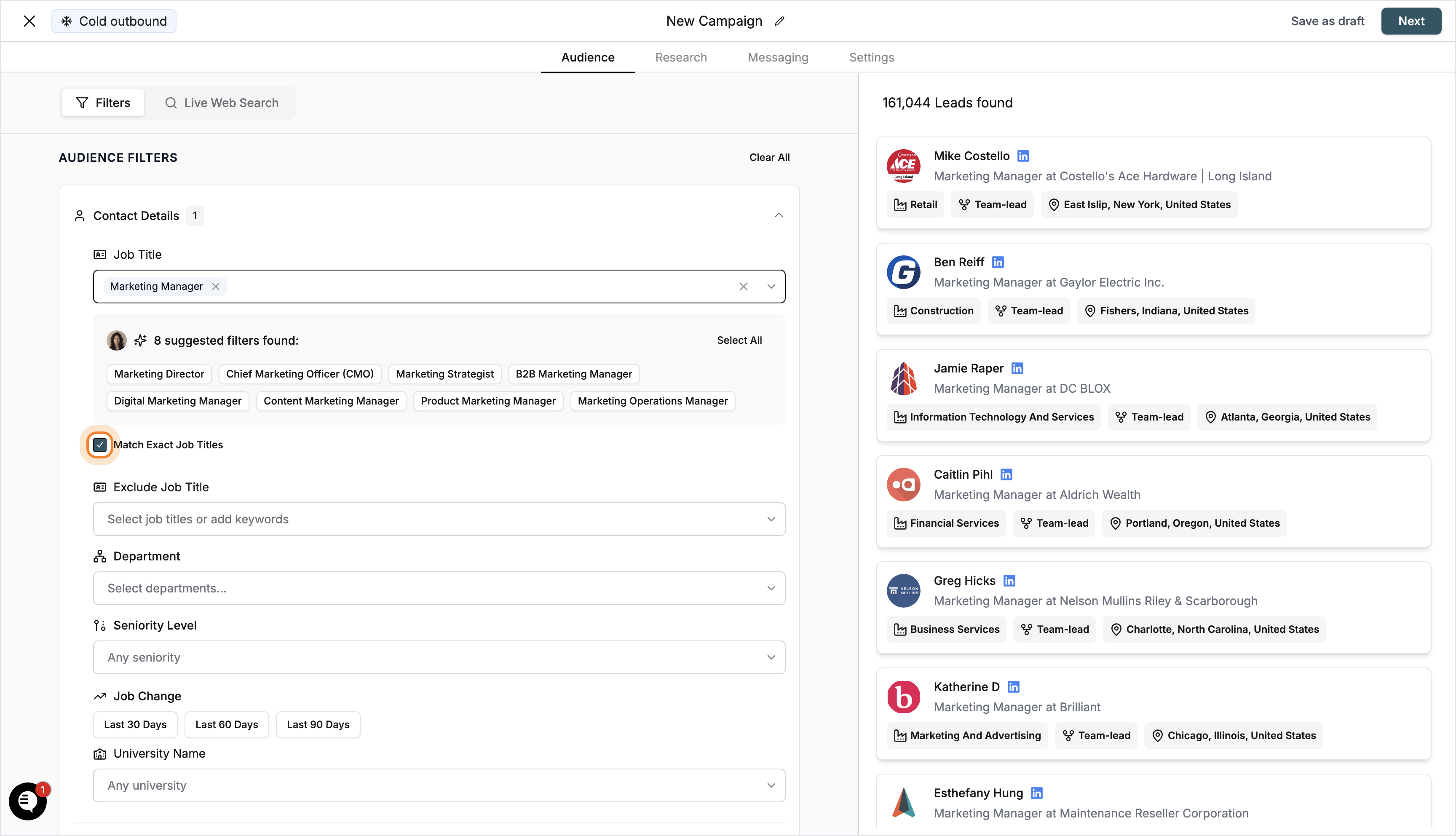Viewport: 1456px width, 836px height.
Task: Click the Next button
Action: tap(1410, 21)
